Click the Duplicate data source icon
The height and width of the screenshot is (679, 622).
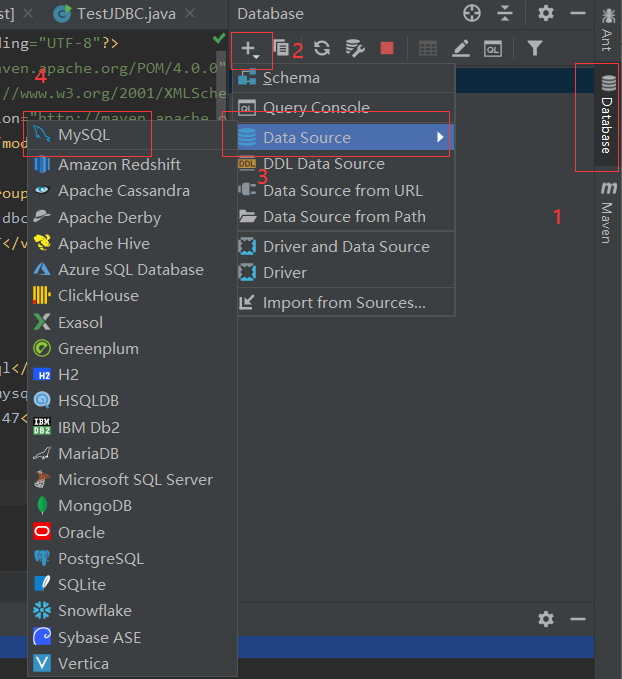(x=281, y=48)
